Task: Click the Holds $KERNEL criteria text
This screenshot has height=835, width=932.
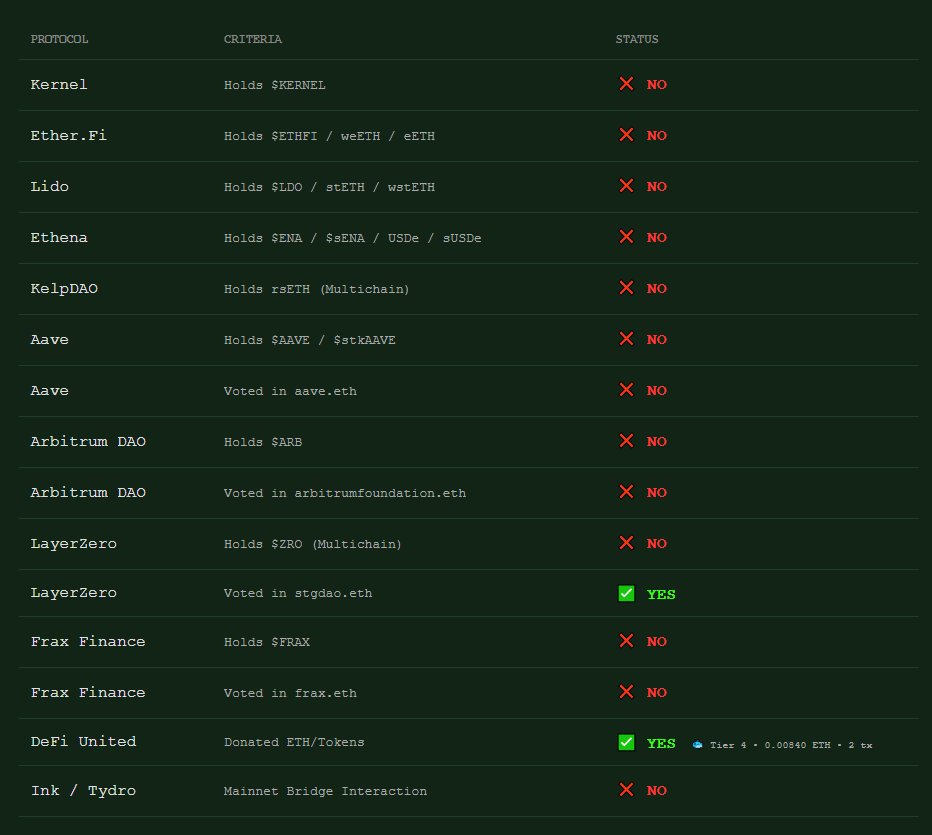Action: click(x=275, y=85)
